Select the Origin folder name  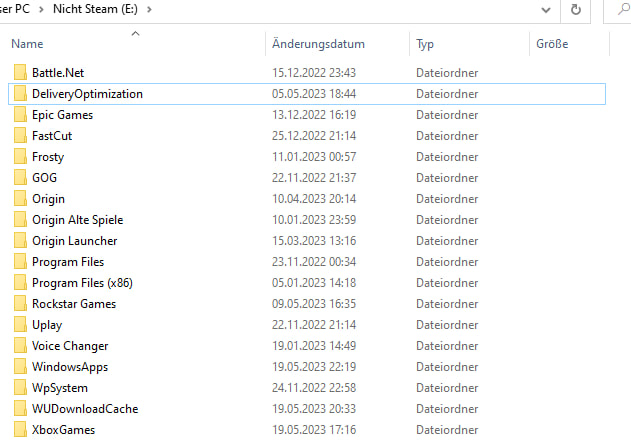point(48,199)
